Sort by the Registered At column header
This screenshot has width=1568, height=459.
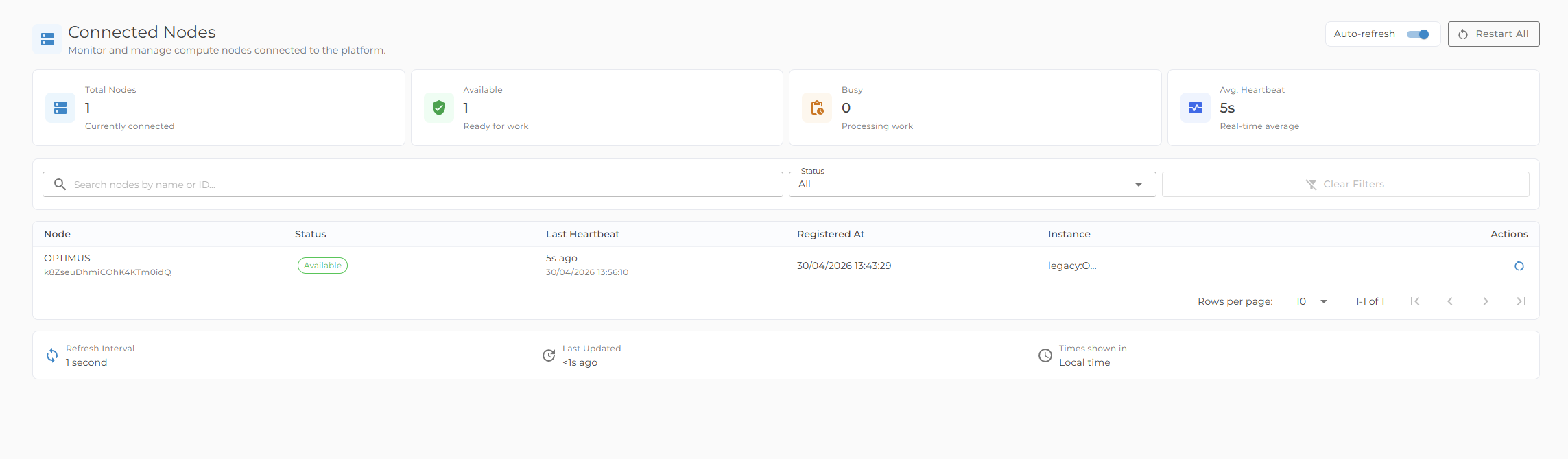831,234
